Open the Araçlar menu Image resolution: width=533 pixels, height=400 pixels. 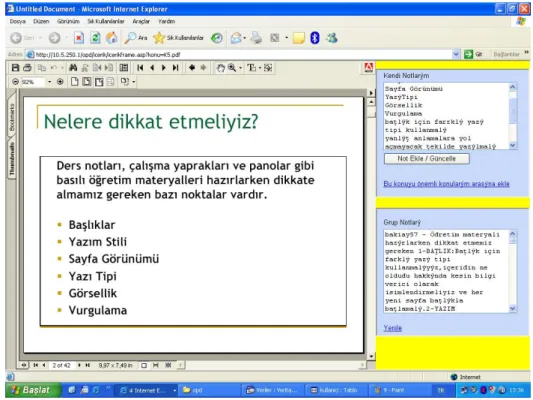(x=141, y=21)
